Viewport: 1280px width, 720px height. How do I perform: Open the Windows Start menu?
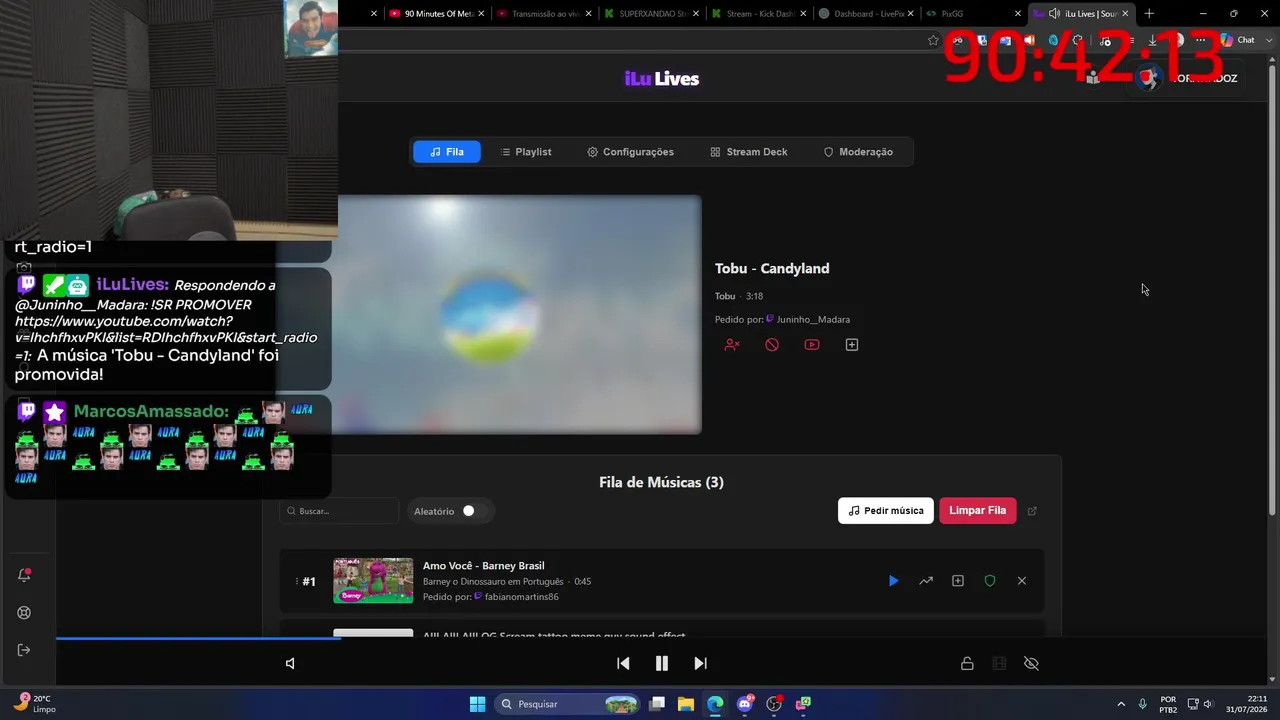478,704
